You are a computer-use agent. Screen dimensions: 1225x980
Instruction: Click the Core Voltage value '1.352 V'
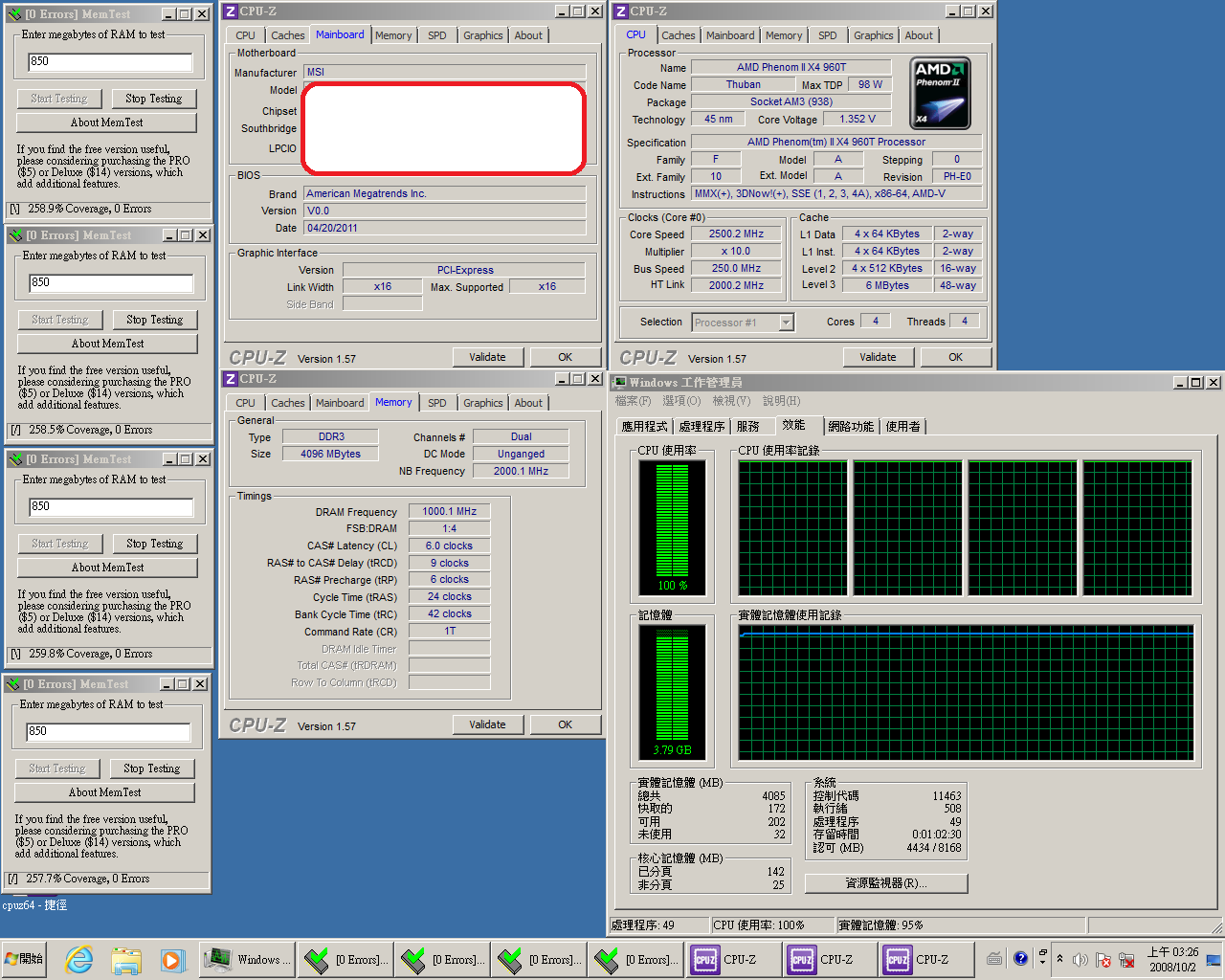[857, 119]
